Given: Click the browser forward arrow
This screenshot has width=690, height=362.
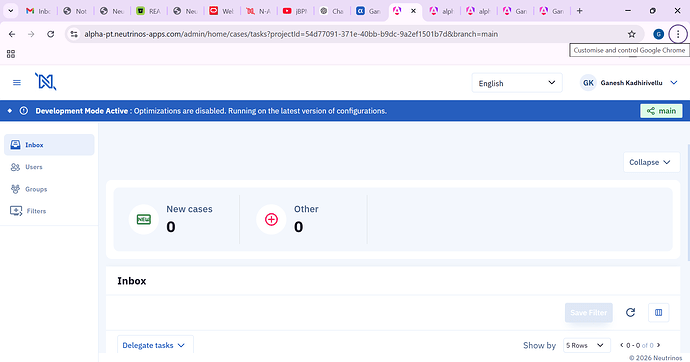Looking at the screenshot, I should click(x=31, y=34).
